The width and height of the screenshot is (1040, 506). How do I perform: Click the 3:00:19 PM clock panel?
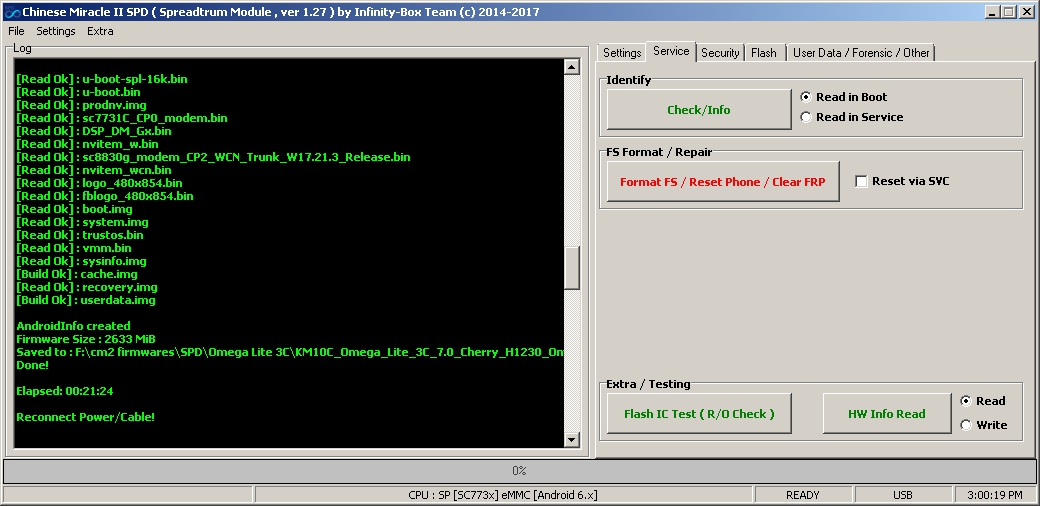pyautogui.click(x=994, y=495)
